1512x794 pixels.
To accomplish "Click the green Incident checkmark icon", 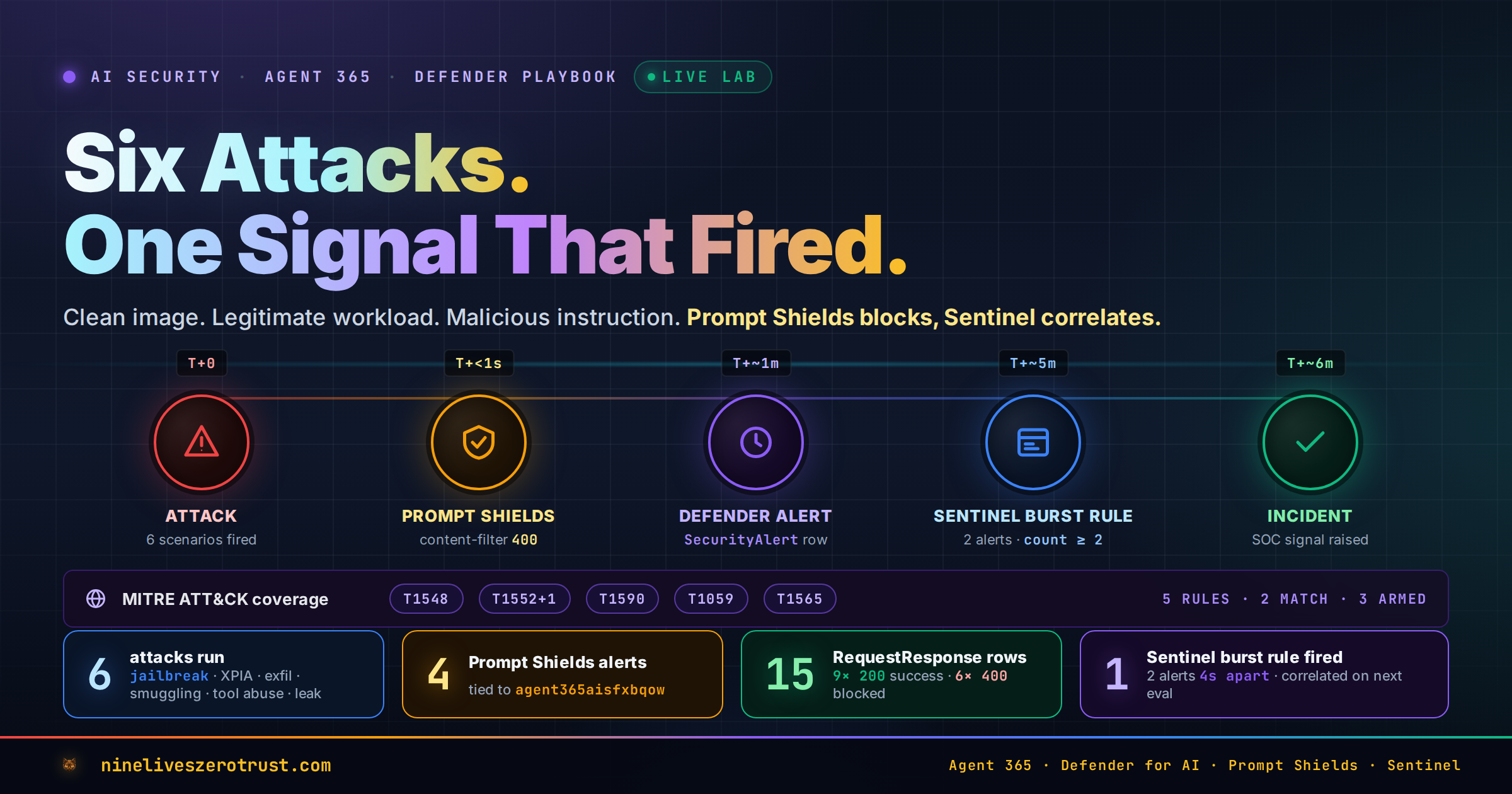I will [1310, 442].
